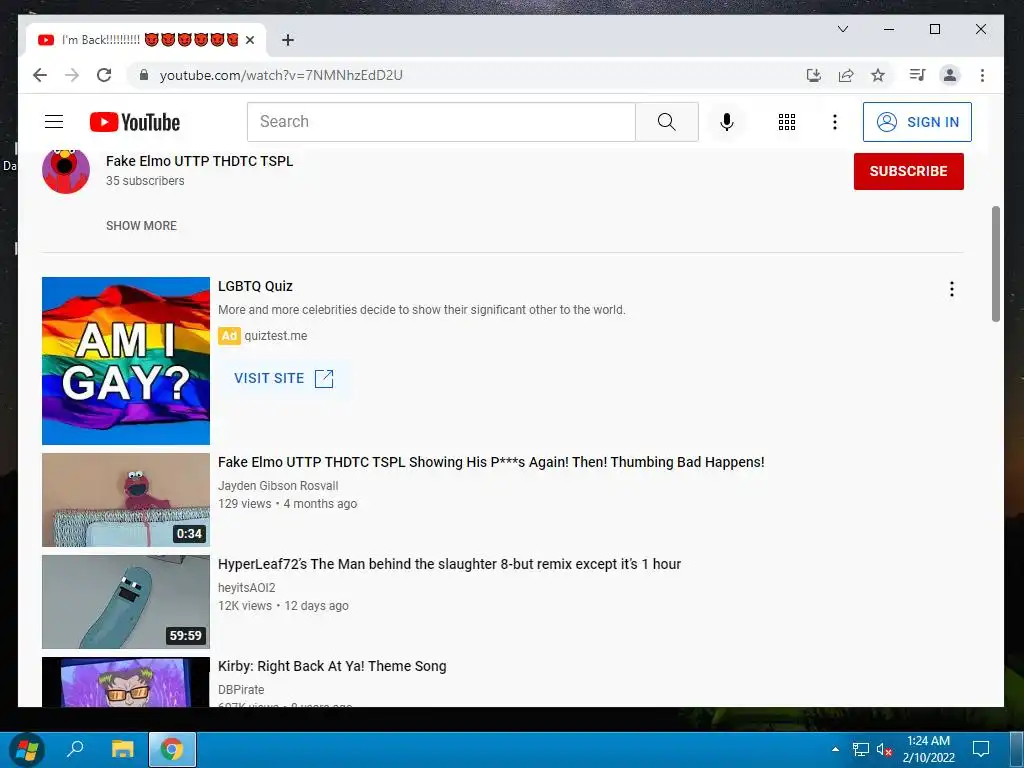Click the network status tray icon
The width and height of the screenshot is (1024, 768).
pos(861,749)
